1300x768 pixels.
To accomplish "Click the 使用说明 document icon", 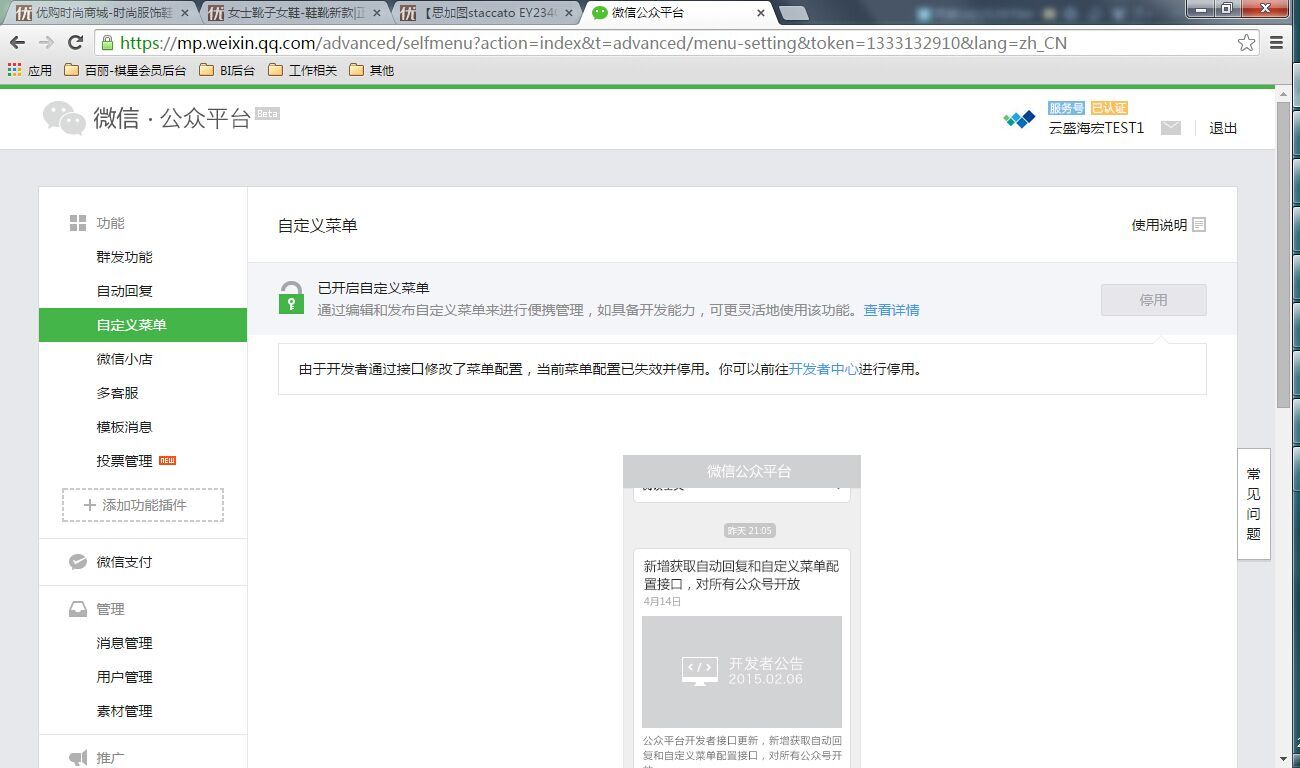I will coord(1199,225).
